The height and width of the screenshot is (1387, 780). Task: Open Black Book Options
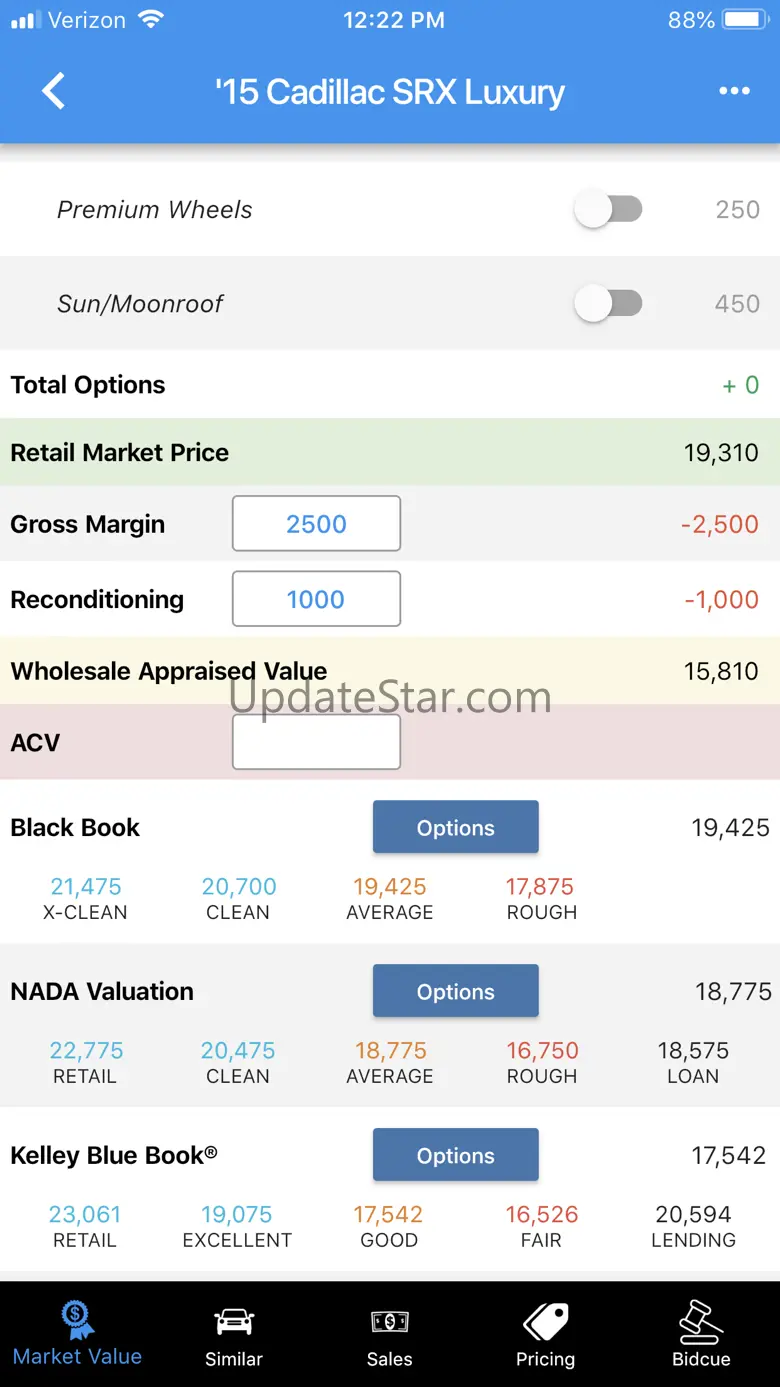coord(456,827)
